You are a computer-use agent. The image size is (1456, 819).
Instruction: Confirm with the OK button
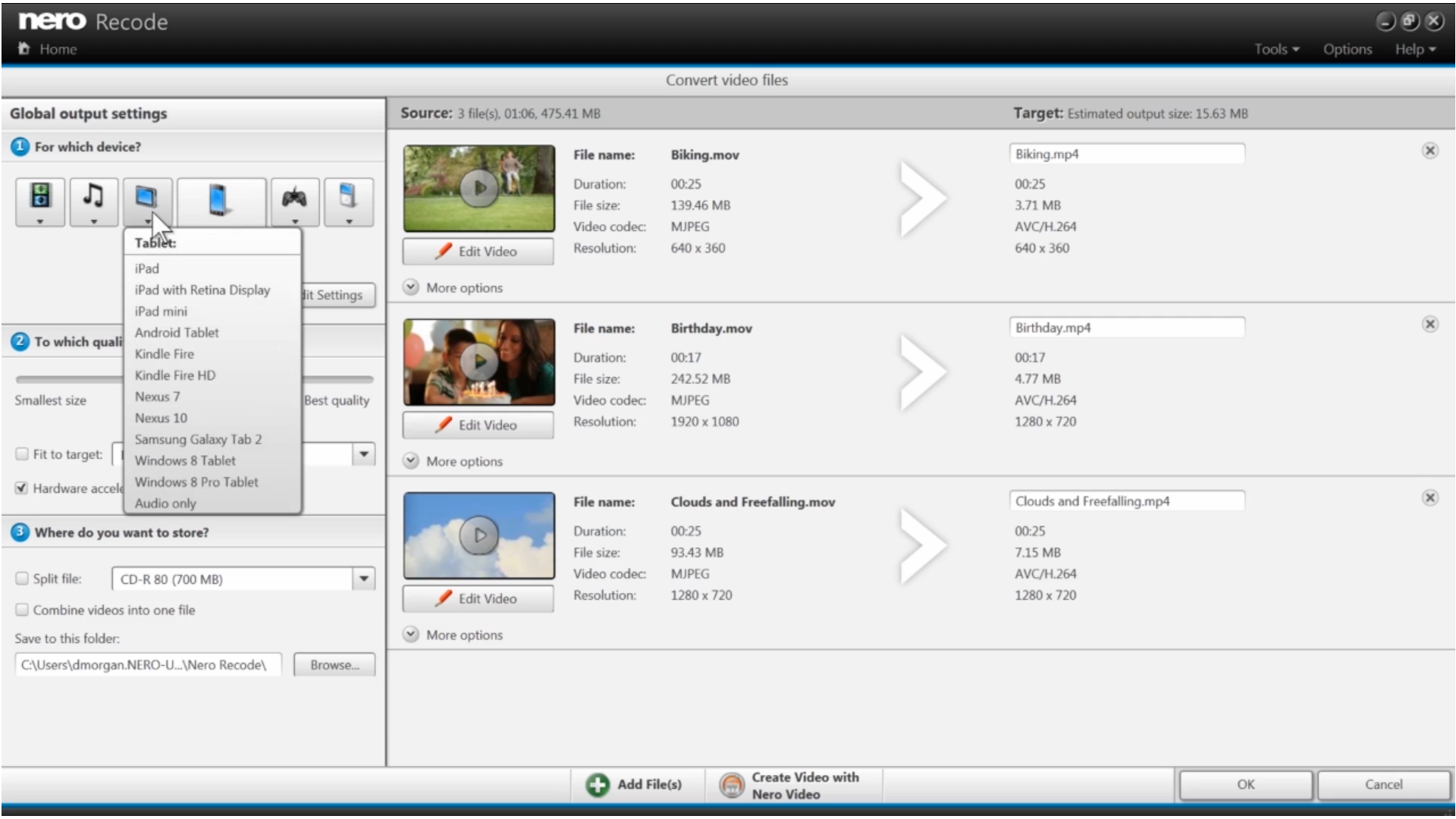(x=1246, y=785)
